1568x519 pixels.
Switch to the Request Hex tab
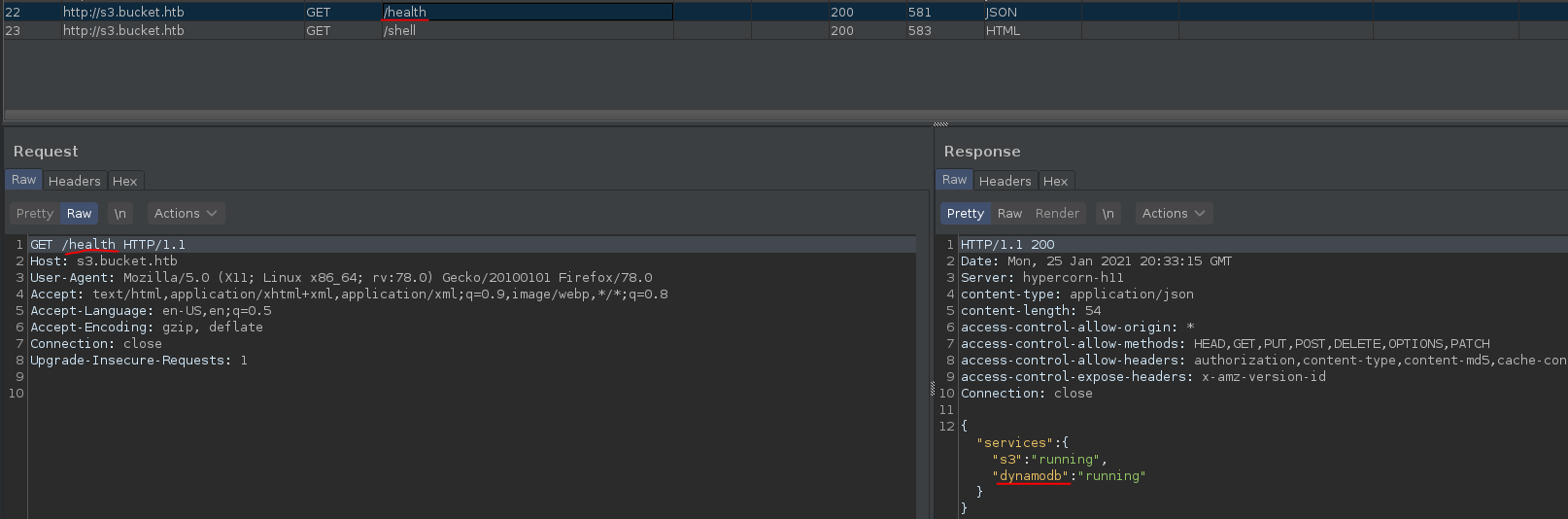point(124,181)
